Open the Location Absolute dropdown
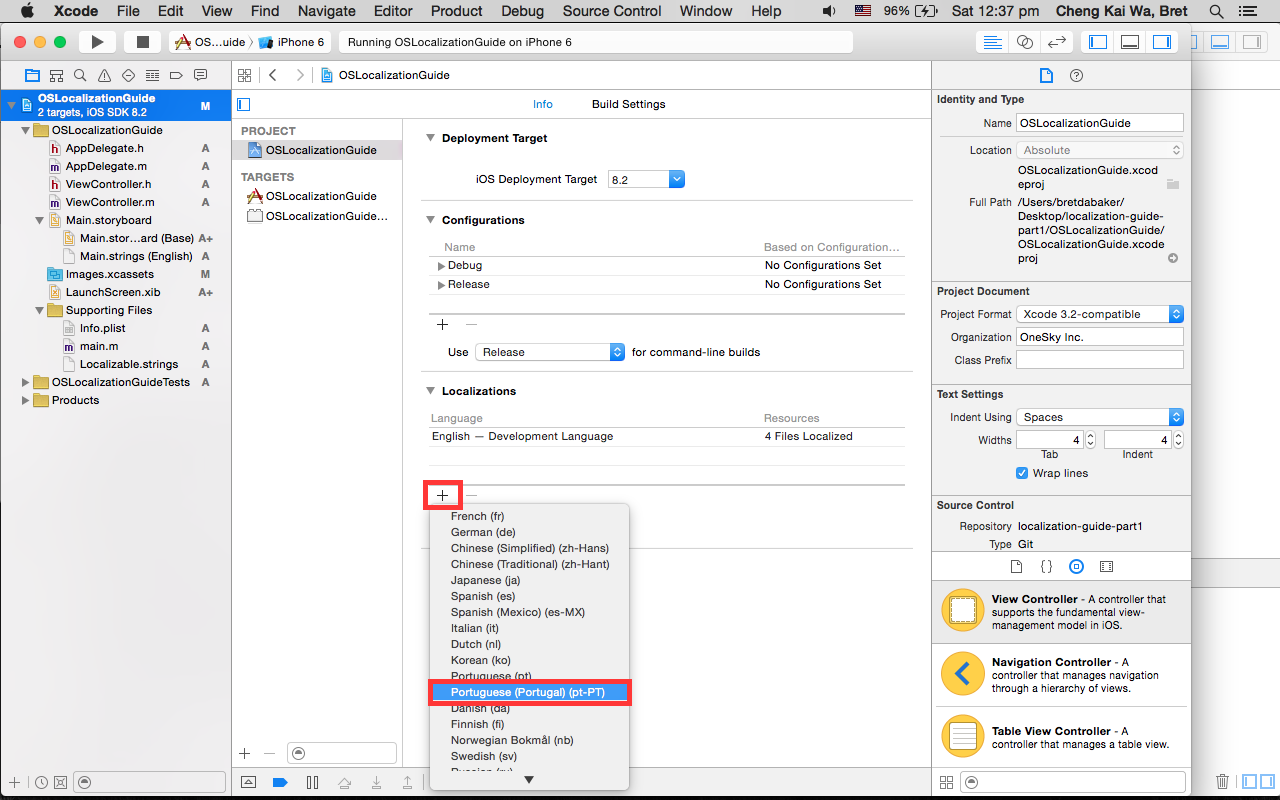Image resolution: width=1280 pixels, height=800 pixels. click(1100, 150)
